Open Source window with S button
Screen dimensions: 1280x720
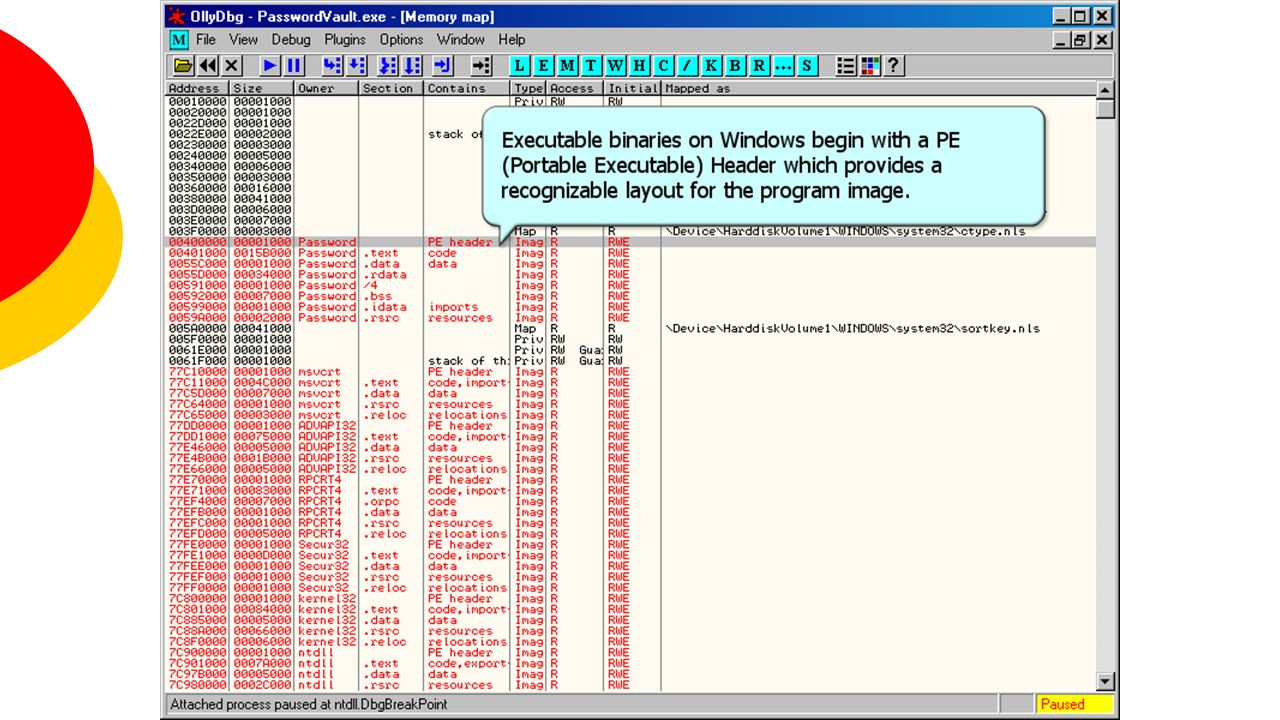(807, 66)
